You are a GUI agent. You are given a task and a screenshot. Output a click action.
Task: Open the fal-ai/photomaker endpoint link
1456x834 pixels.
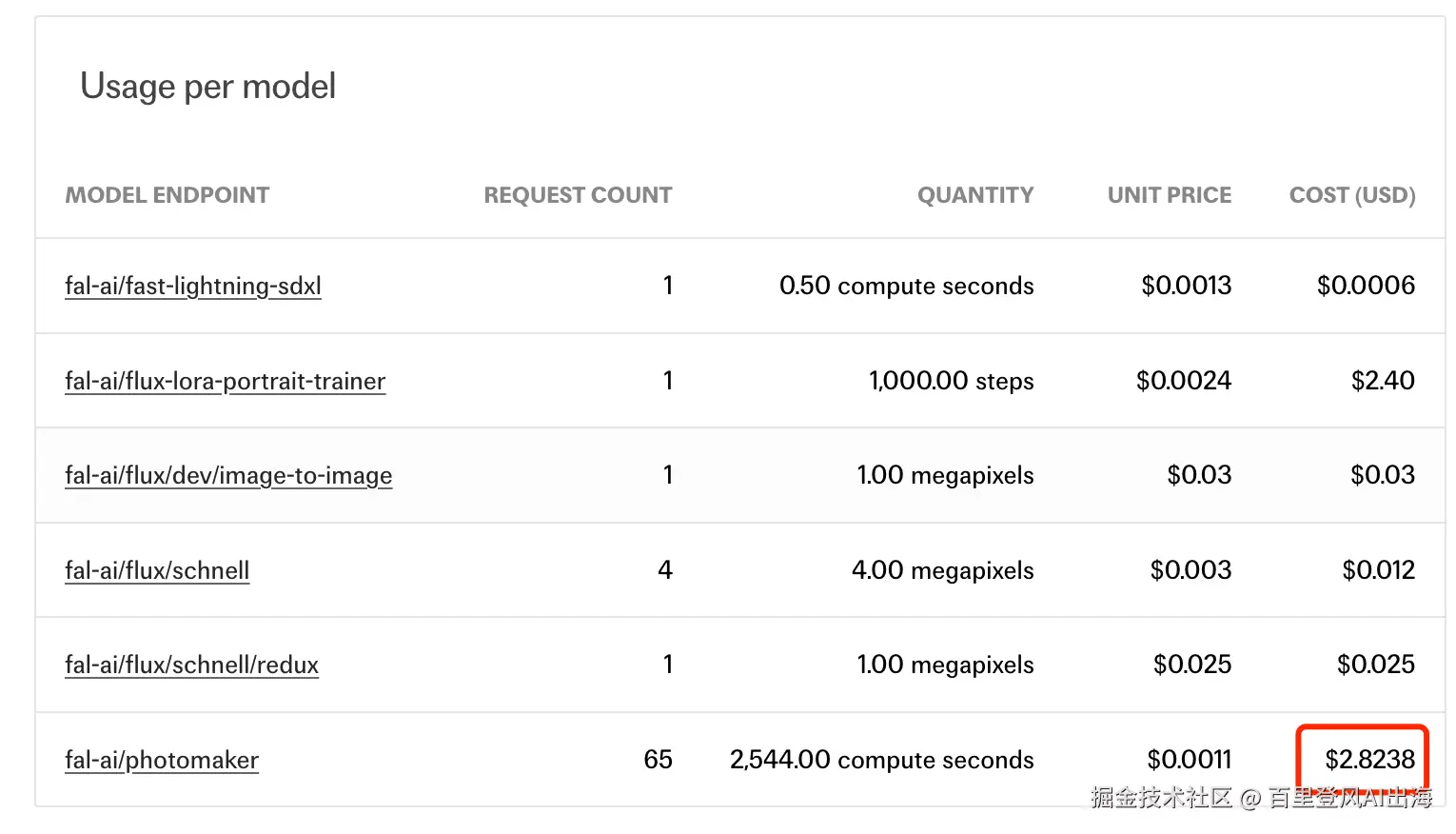(162, 760)
